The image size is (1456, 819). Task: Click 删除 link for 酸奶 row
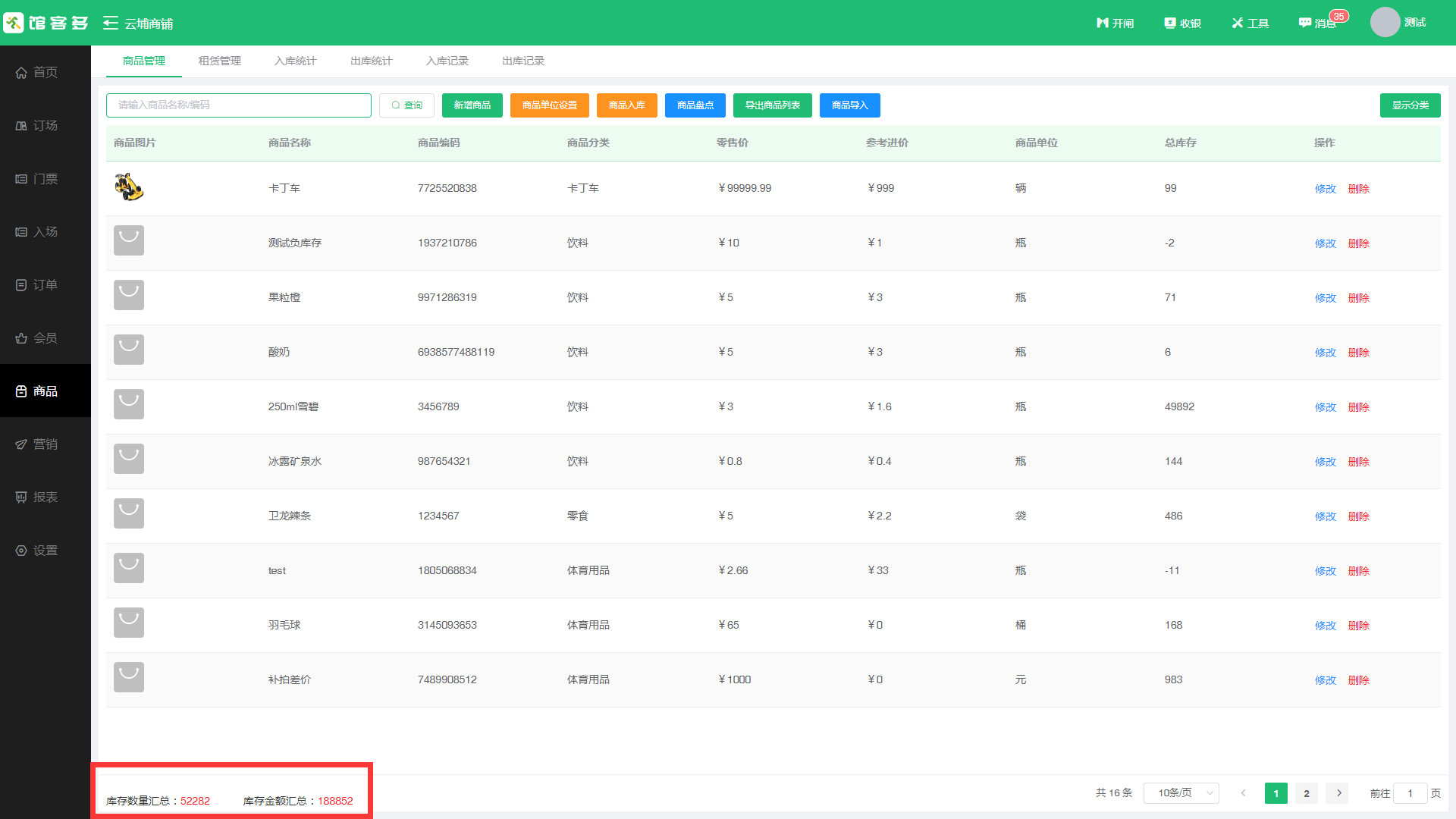point(1358,353)
